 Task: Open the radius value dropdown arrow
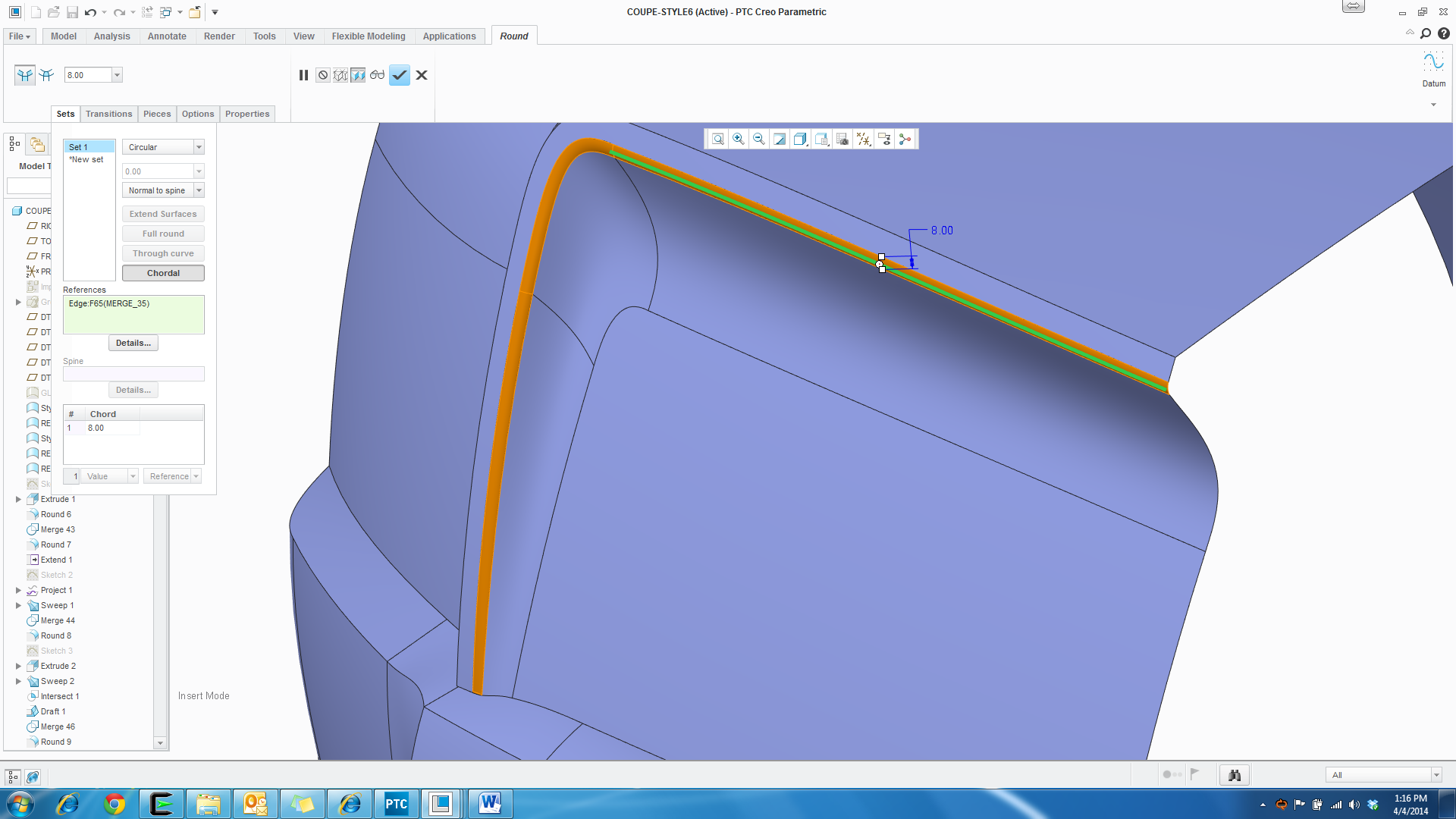pos(117,75)
